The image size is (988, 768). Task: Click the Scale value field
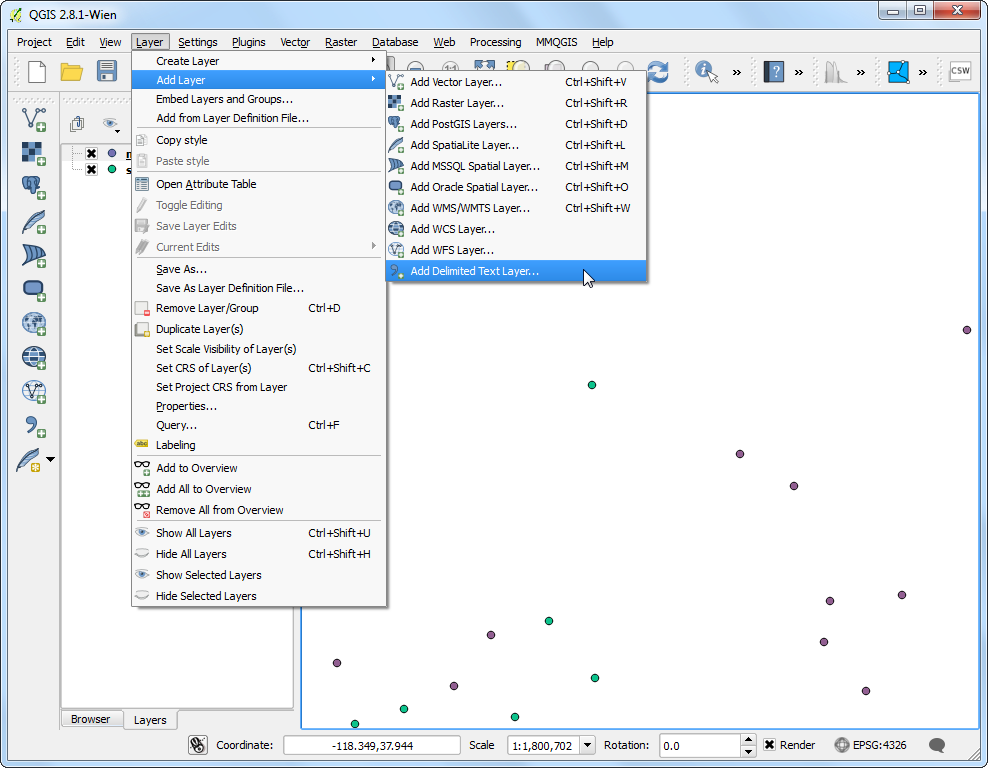pos(544,745)
